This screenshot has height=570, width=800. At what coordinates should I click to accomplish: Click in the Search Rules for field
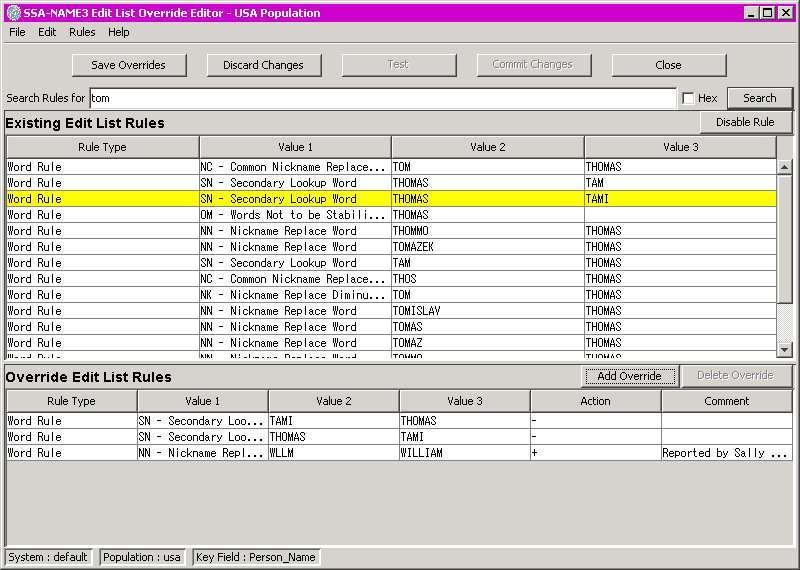[382, 98]
